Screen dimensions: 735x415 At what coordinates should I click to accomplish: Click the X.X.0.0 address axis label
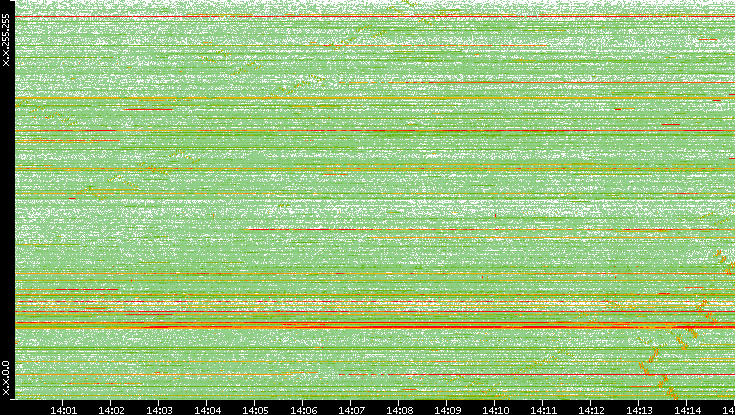[x=6, y=378]
